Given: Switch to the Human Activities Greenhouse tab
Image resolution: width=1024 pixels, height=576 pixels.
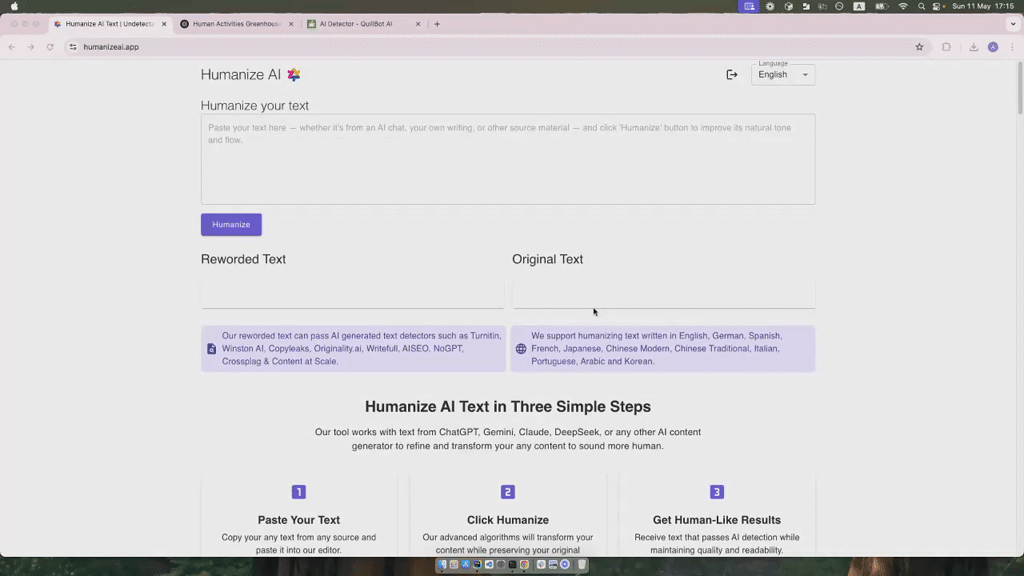Looking at the screenshot, I should (x=236, y=24).
